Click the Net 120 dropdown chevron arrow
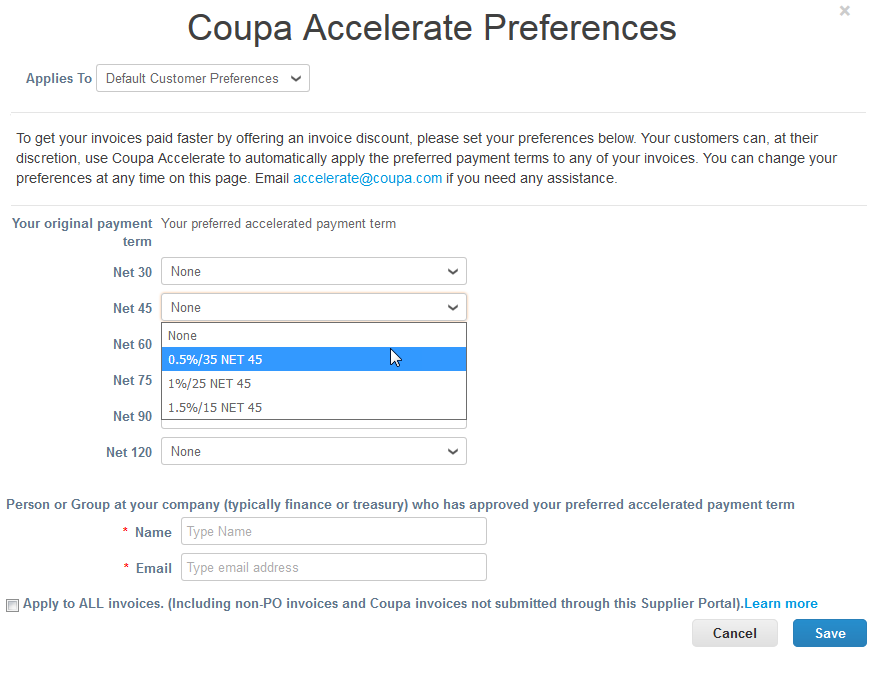871x677 pixels. (x=453, y=452)
